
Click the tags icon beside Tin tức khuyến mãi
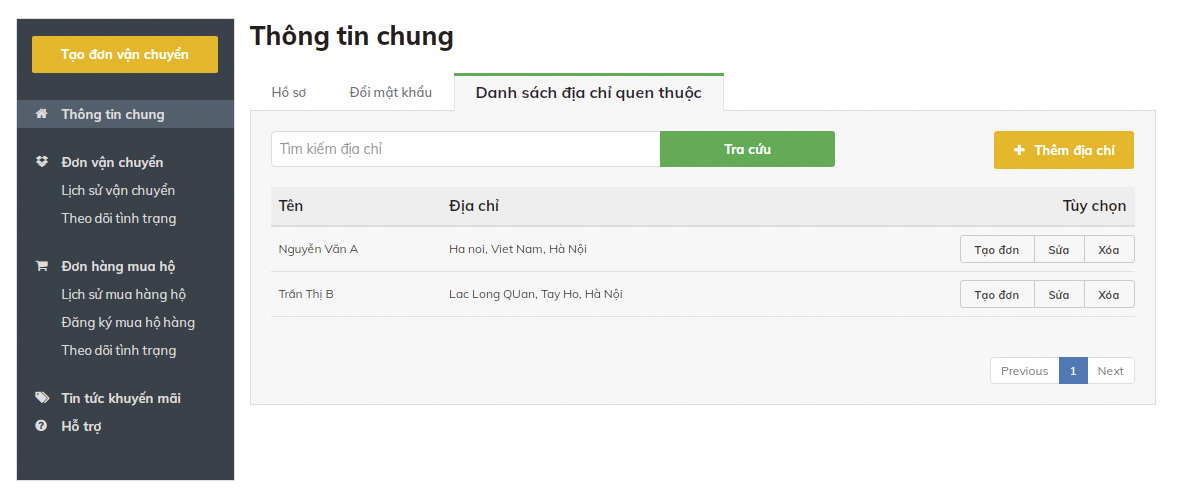tap(41, 398)
